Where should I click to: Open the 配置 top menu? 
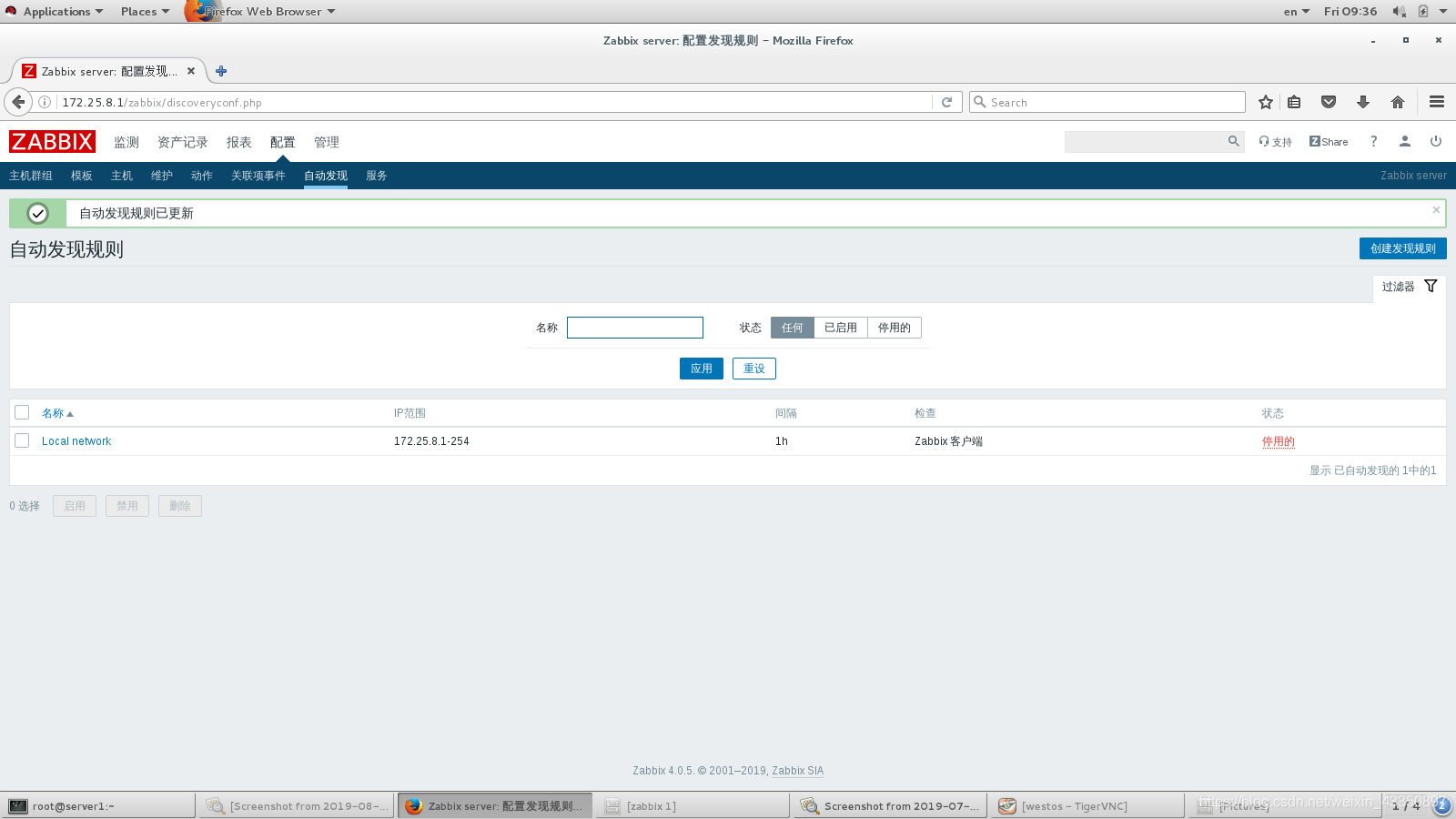point(283,142)
